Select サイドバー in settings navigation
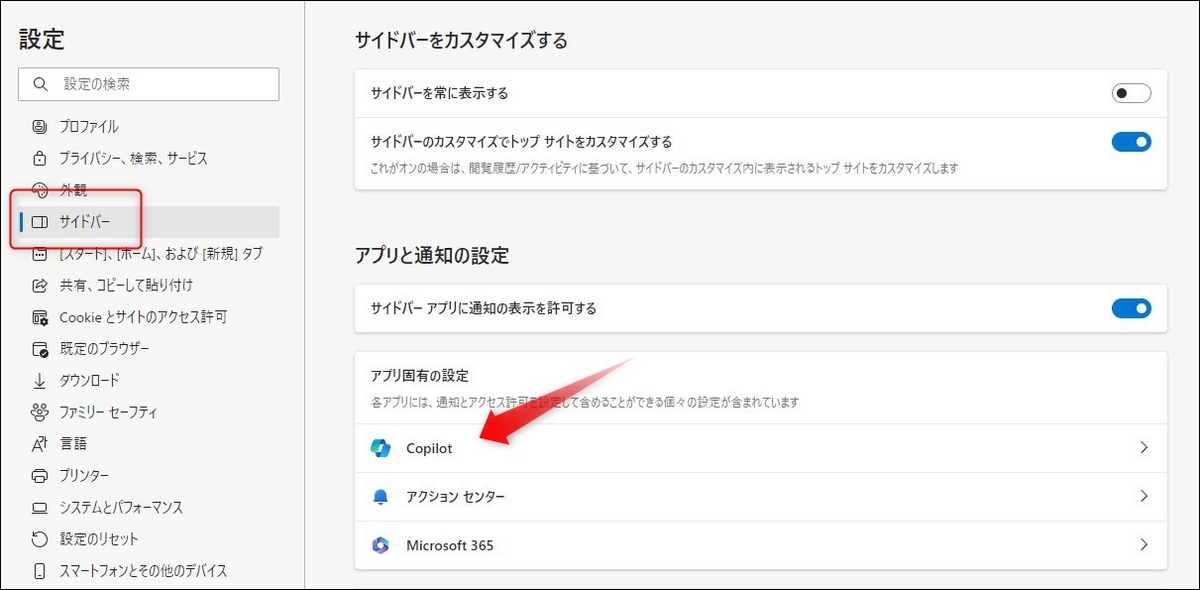Image resolution: width=1200 pixels, height=590 pixels. click(x=148, y=222)
